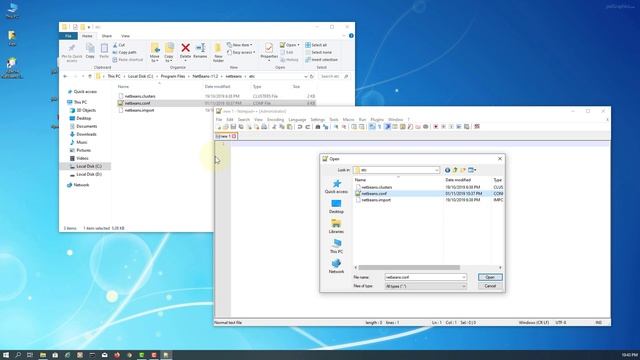Toggle Word wrap icon in Notepad++ toolbar
The image size is (640, 360).
pyautogui.click(x=372, y=127)
